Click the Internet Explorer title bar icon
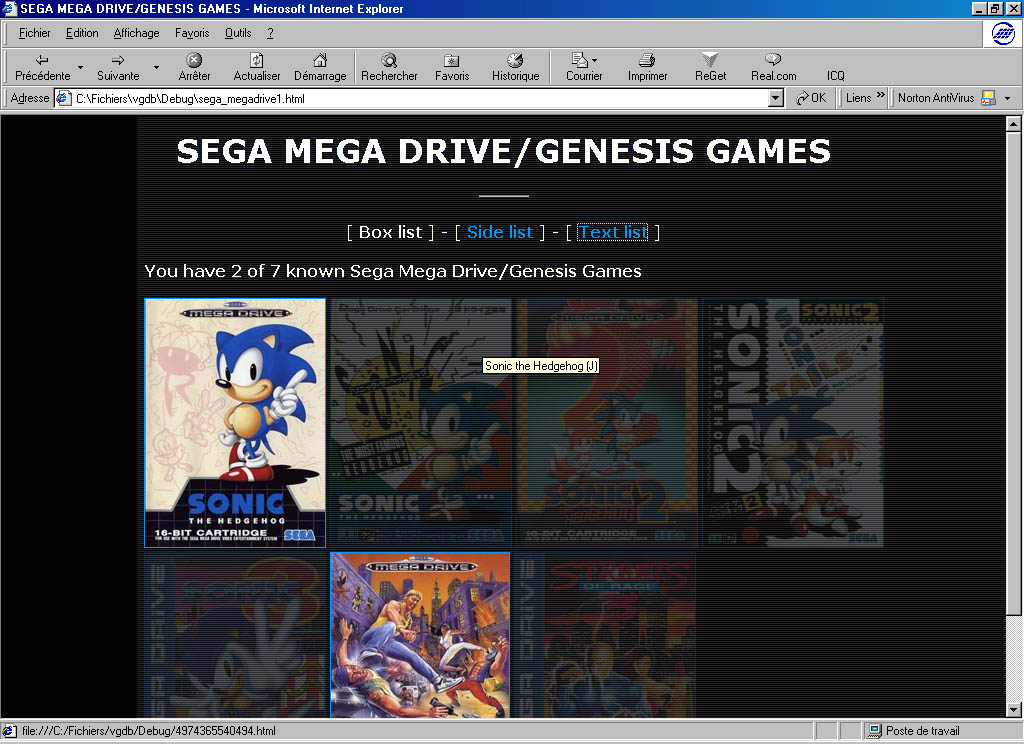Image resolution: width=1024 pixels, height=744 pixels. pos(9,8)
